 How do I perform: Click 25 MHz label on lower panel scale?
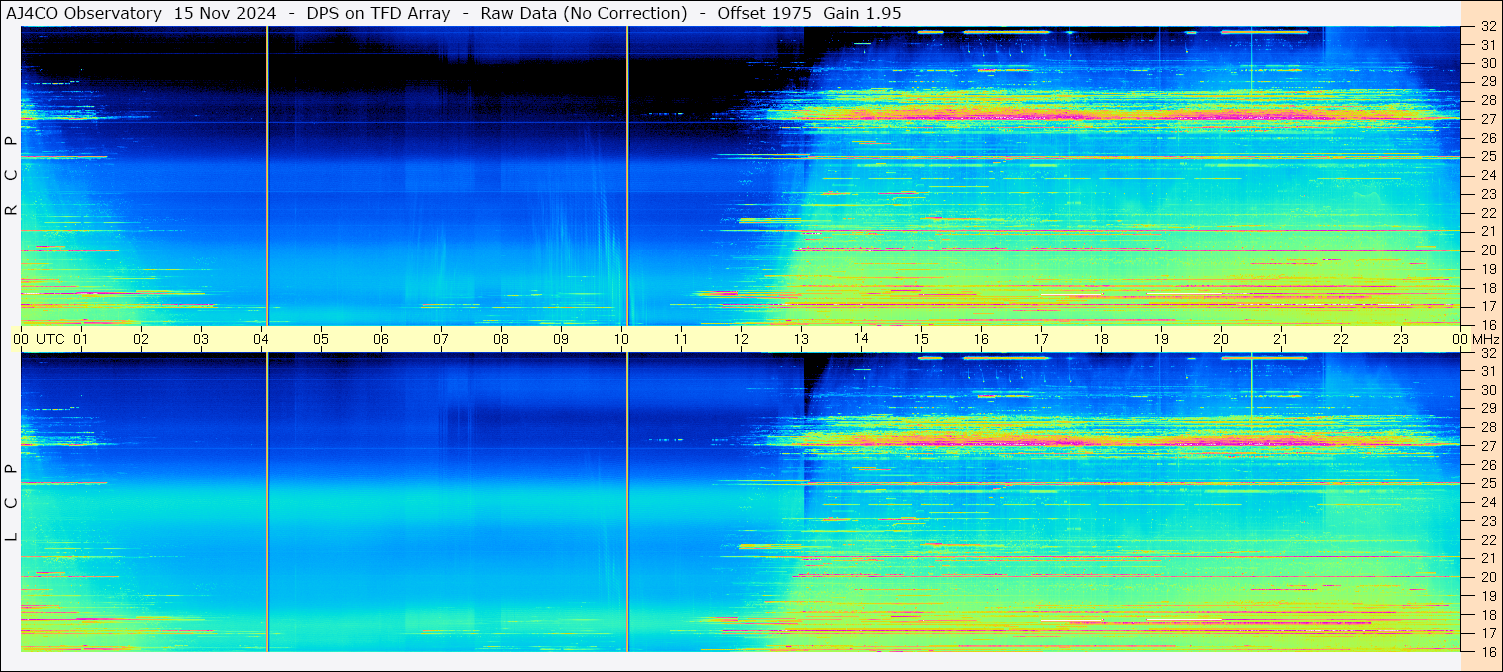[x=1487, y=484]
